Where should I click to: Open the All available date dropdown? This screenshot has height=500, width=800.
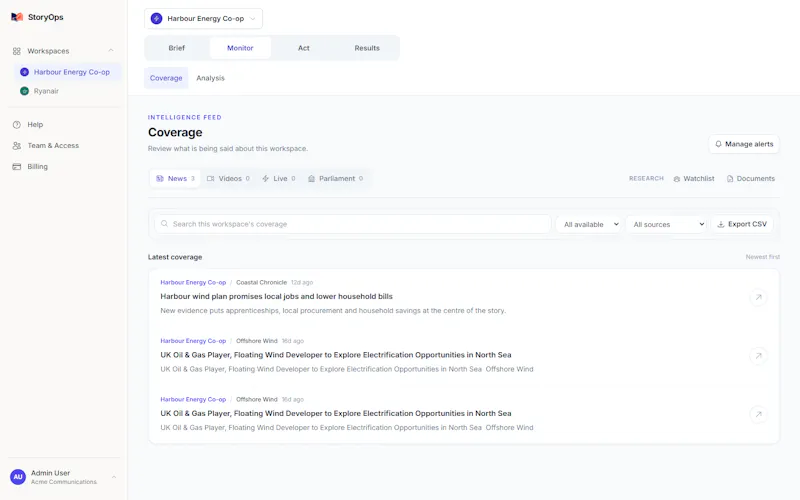tap(589, 224)
